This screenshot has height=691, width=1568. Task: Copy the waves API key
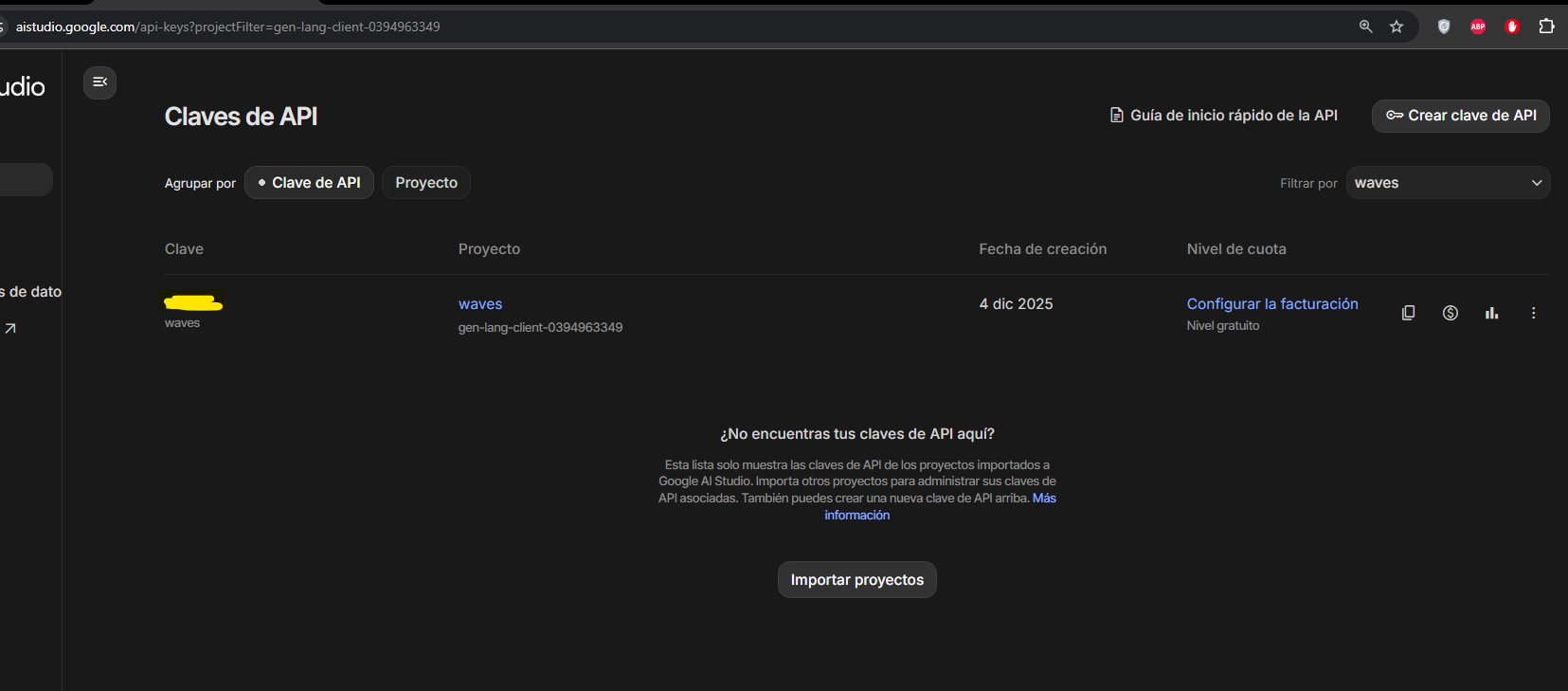click(x=1409, y=313)
